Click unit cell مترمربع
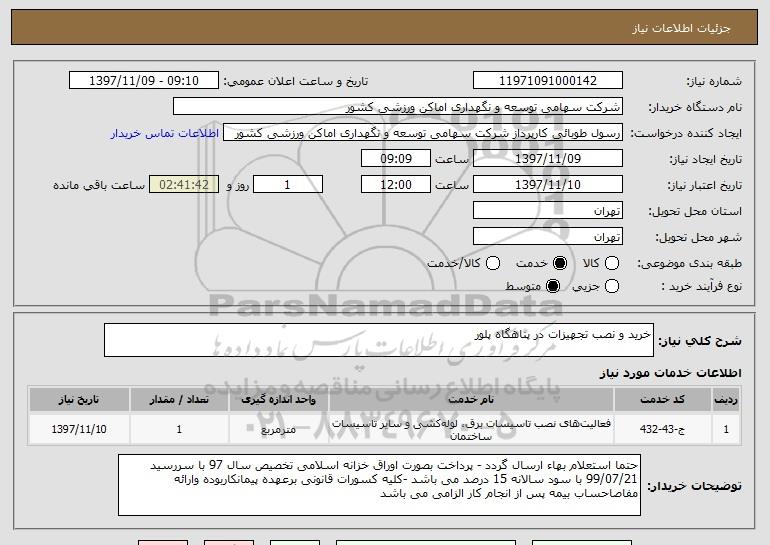This screenshot has width=770, height=545. coord(278,430)
